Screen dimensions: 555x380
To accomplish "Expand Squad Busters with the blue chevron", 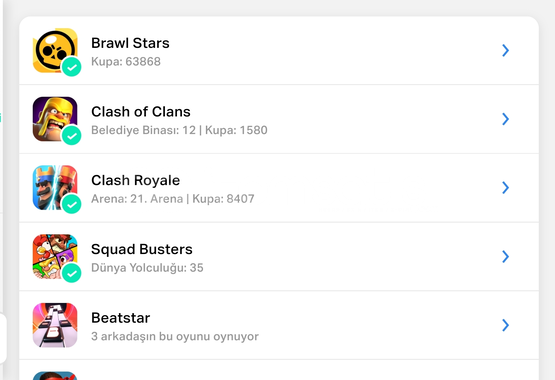I will (x=505, y=257).
